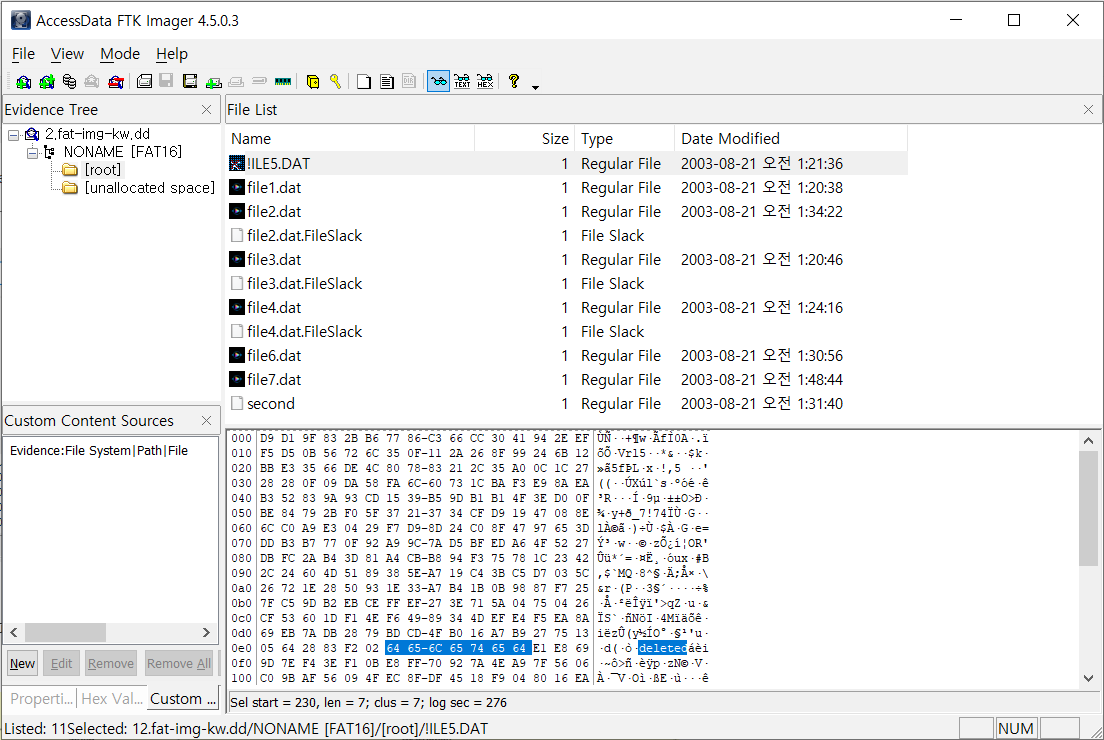Viewport: 1104px width, 740px height.
Task: Open the Mode menu
Action: [x=120, y=54]
